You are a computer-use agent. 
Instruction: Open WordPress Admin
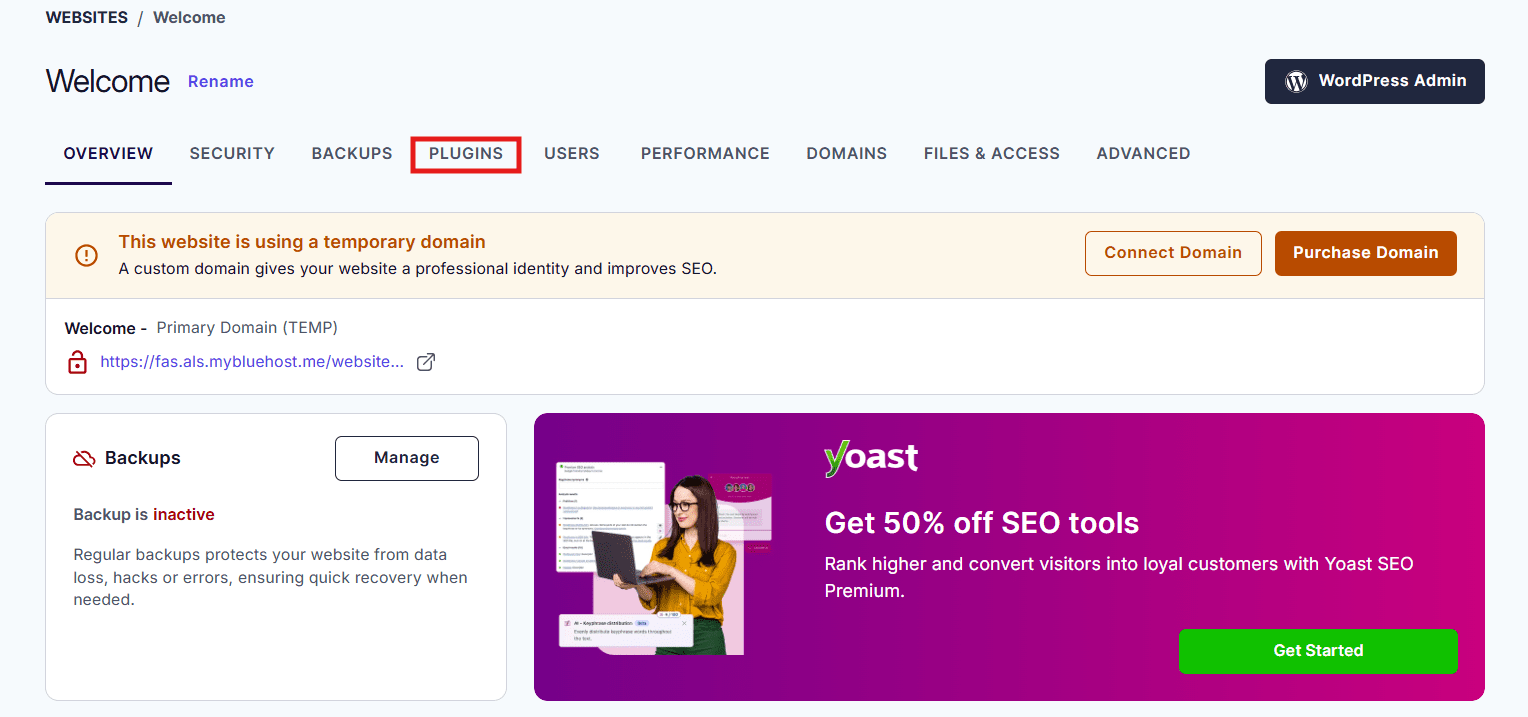point(1374,81)
